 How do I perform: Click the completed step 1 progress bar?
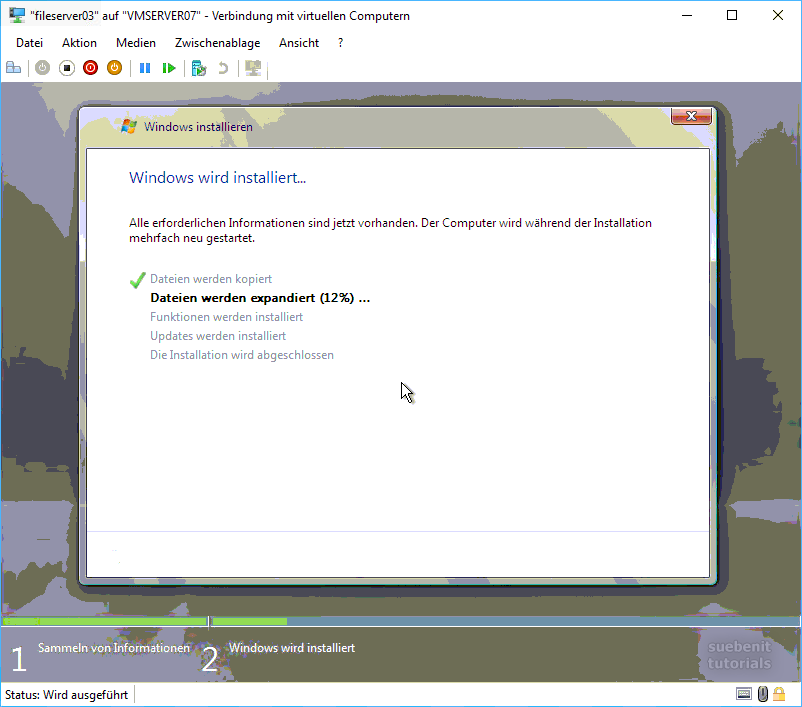pos(104,622)
